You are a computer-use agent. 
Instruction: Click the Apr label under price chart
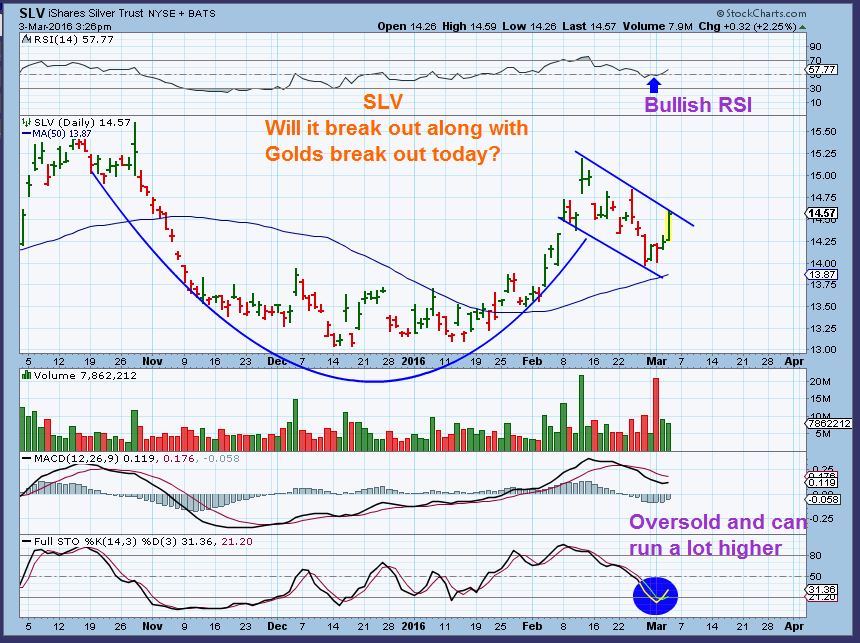click(x=794, y=361)
